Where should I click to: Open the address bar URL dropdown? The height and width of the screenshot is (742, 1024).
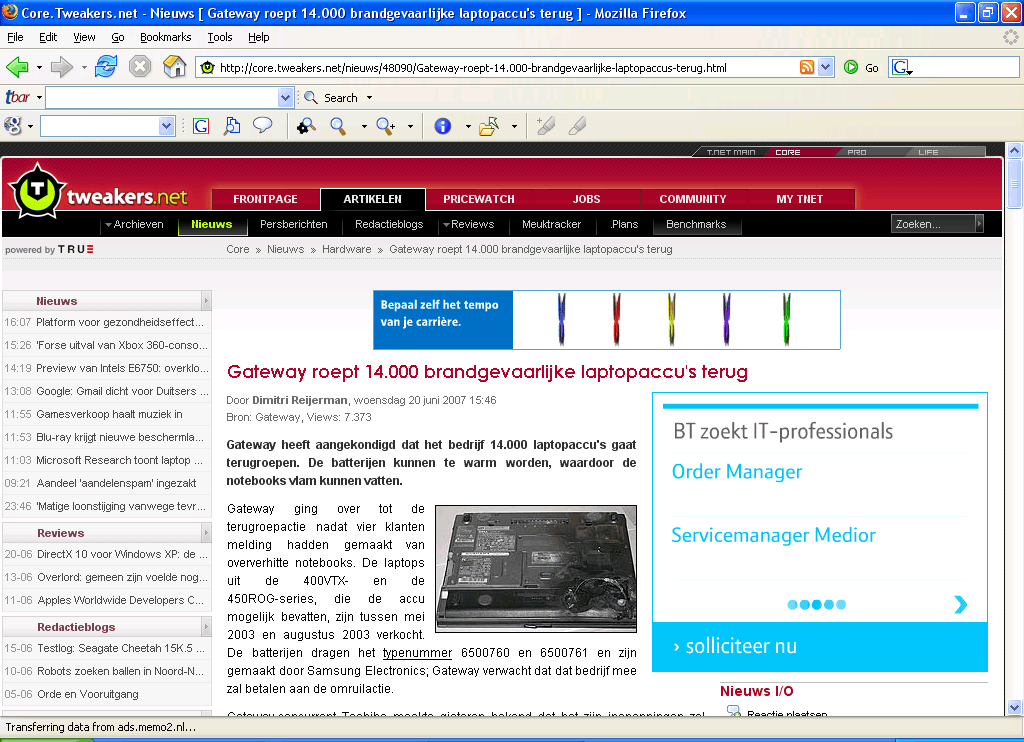pos(825,67)
